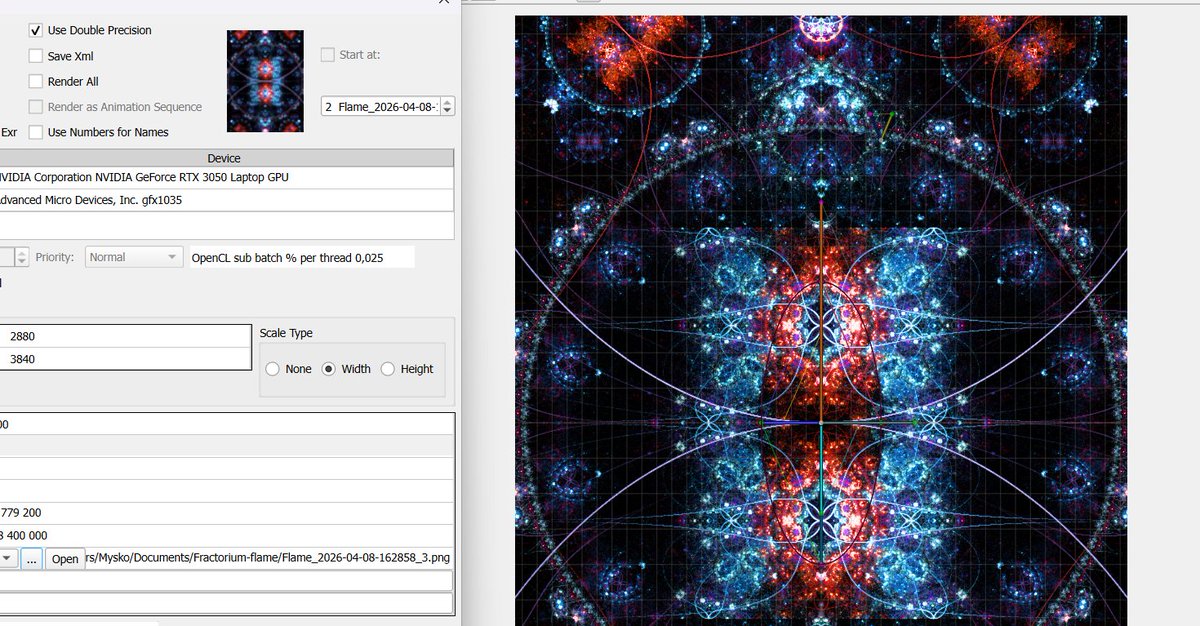The image size is (1200, 626).
Task: Choose the Height scale type radio button
Action: point(388,369)
